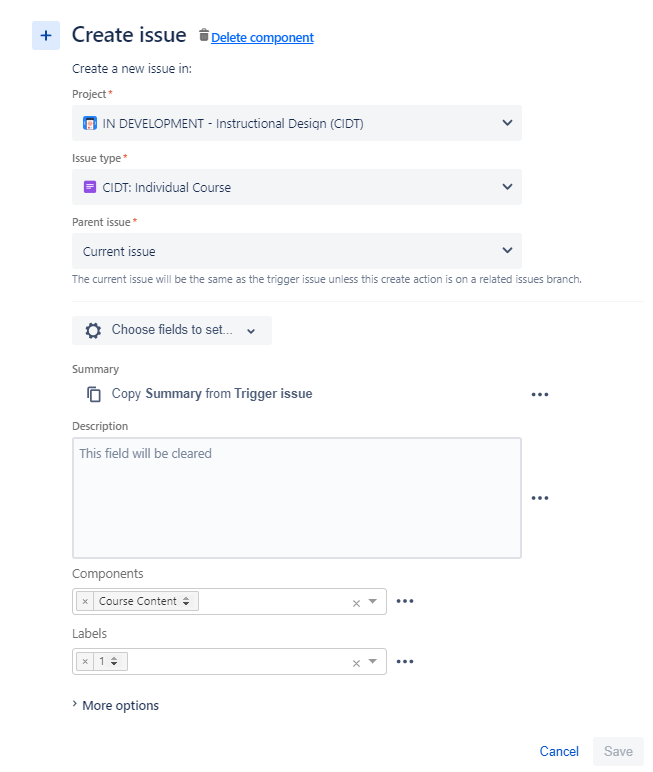The image size is (653, 772).
Task: Click the Delete component link
Action: pyautogui.click(x=262, y=37)
